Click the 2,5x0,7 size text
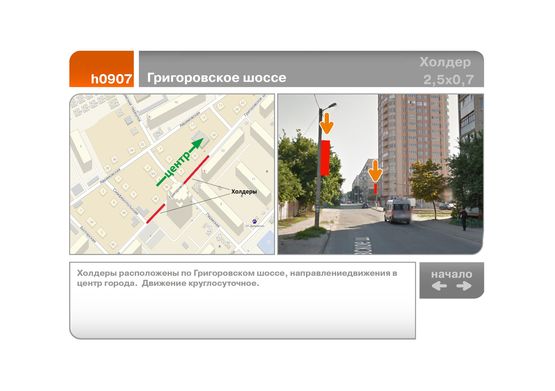This screenshot has width=555, height=391. click(x=448, y=80)
